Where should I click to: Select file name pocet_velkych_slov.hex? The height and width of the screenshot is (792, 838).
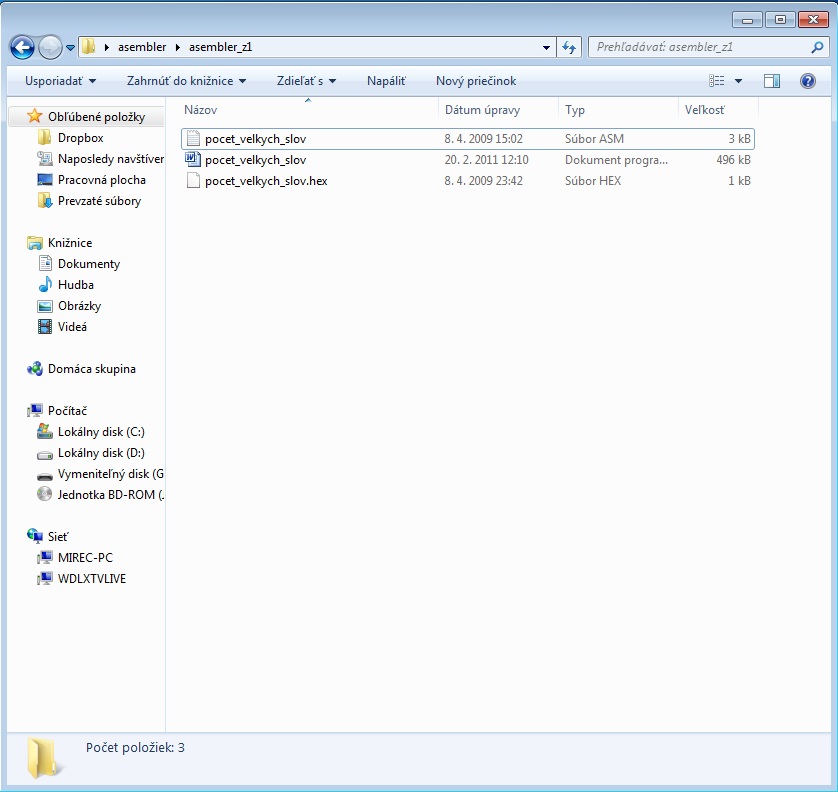[266, 181]
